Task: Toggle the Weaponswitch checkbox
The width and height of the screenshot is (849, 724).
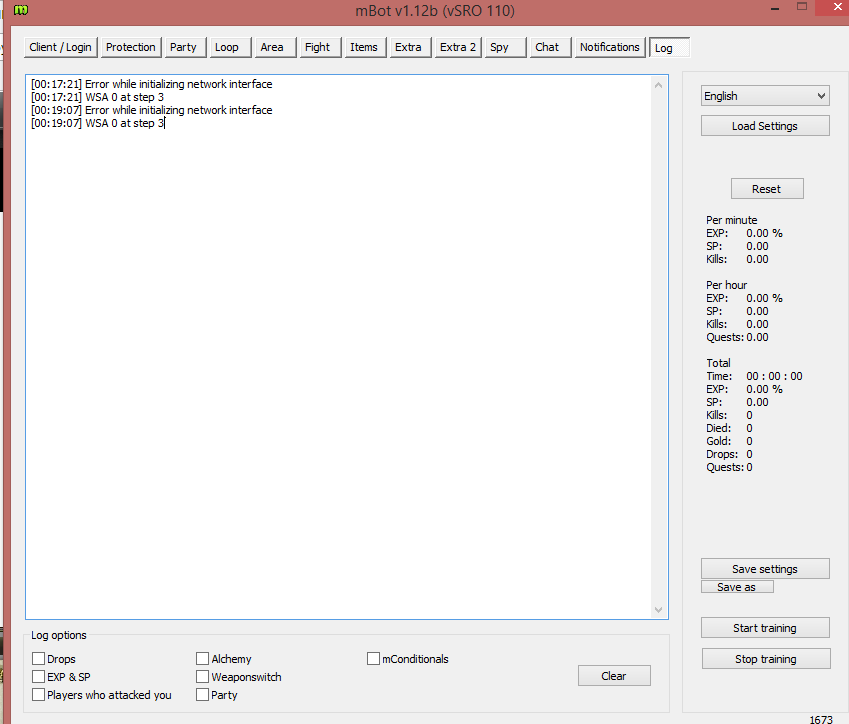Action: tap(203, 676)
